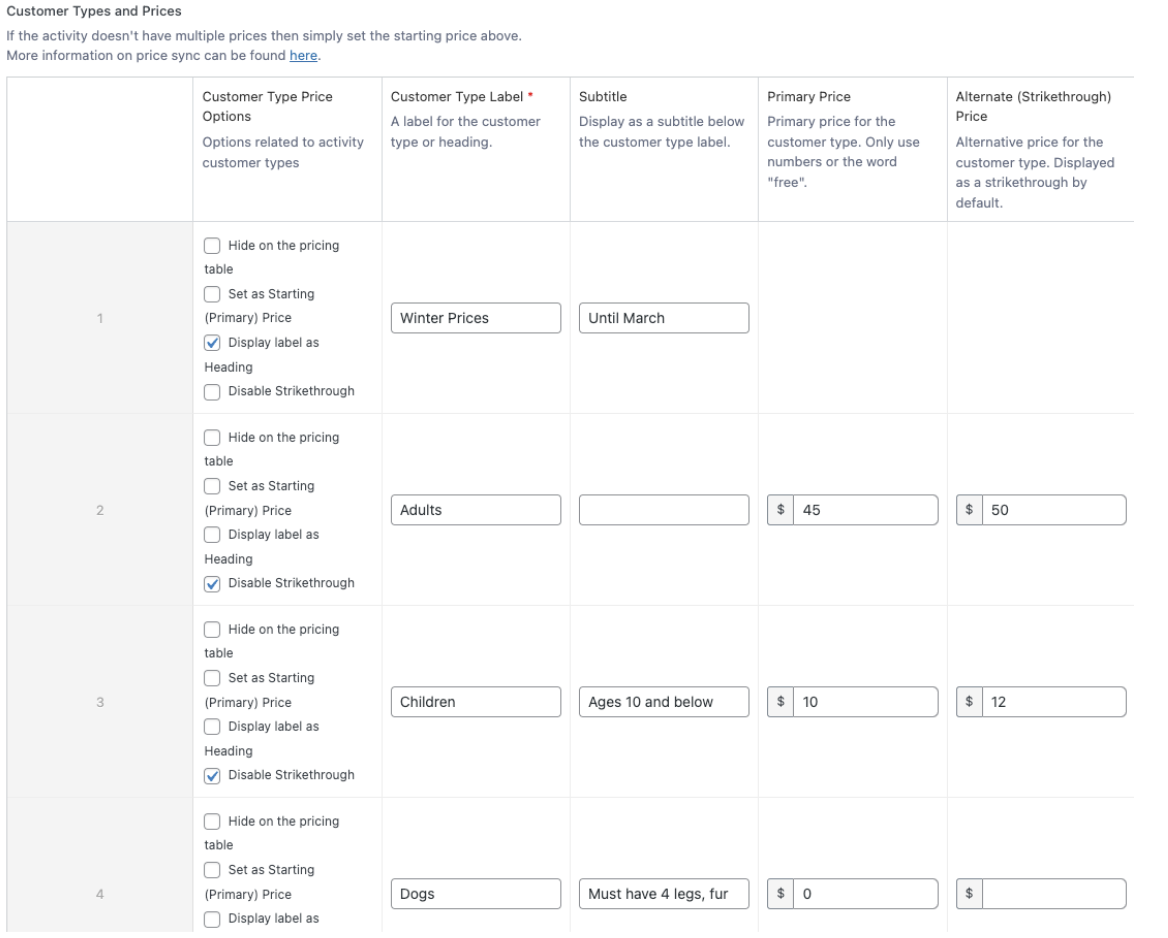
Task: Edit the Children label field
Action: [x=476, y=702]
